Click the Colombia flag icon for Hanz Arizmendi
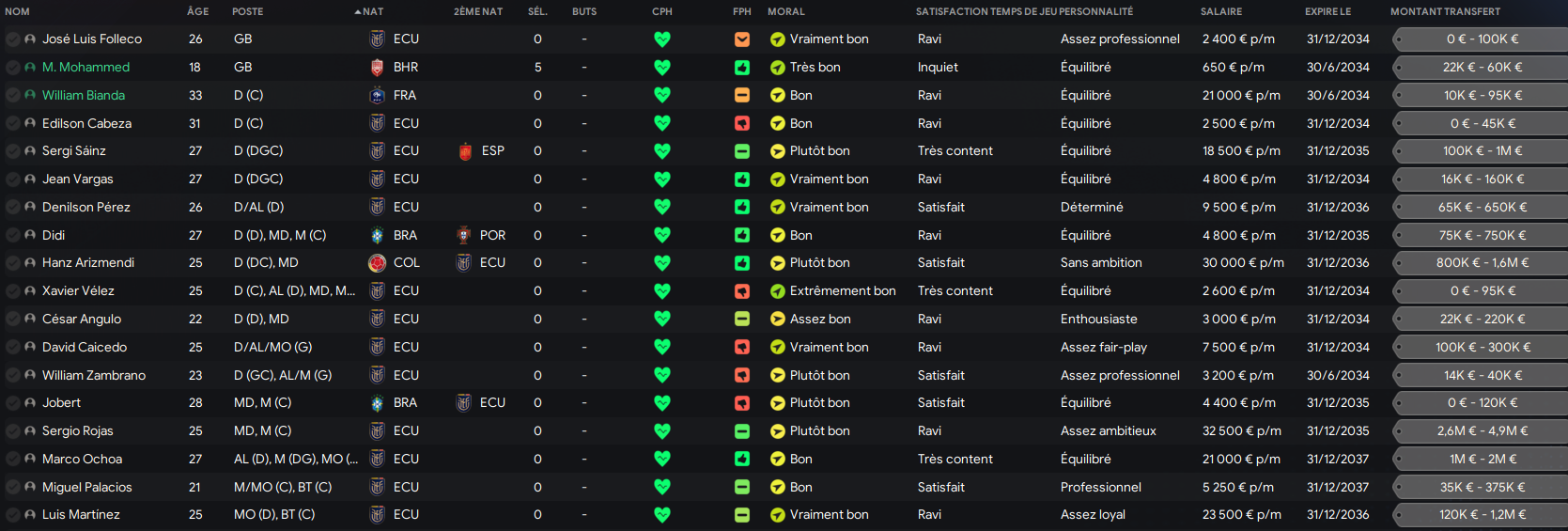Viewport: 1568px width, 531px height. coord(377,263)
